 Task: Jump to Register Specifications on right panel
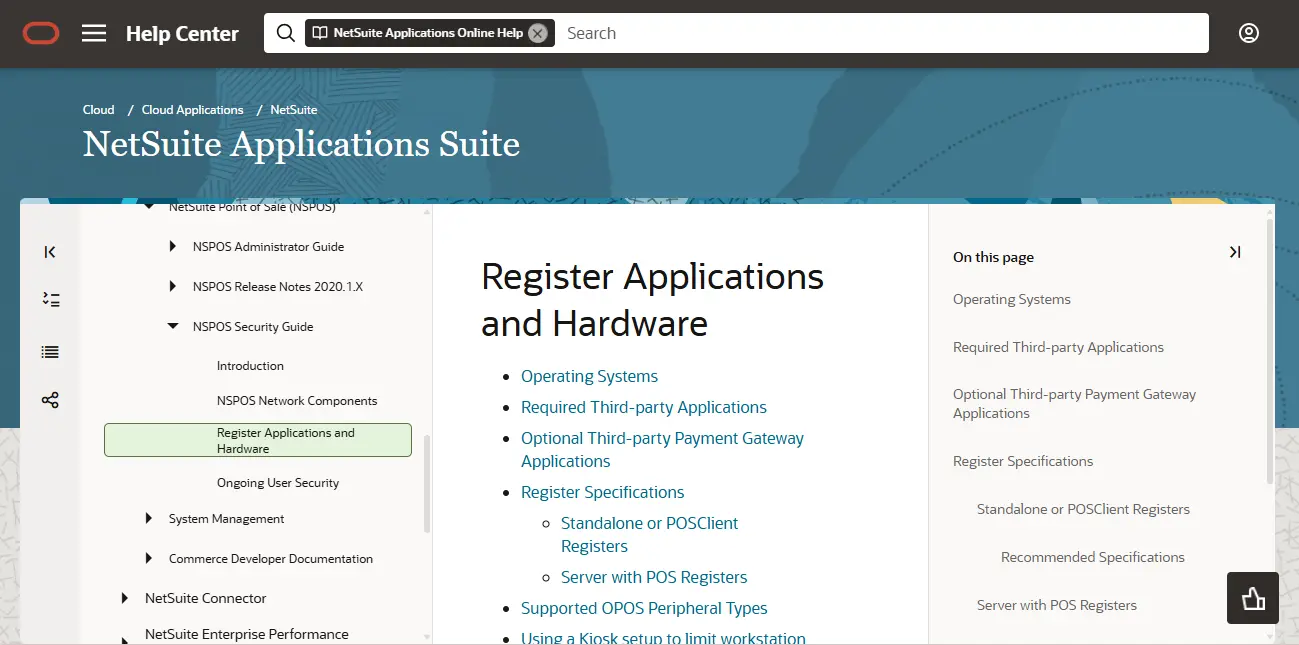1023,461
